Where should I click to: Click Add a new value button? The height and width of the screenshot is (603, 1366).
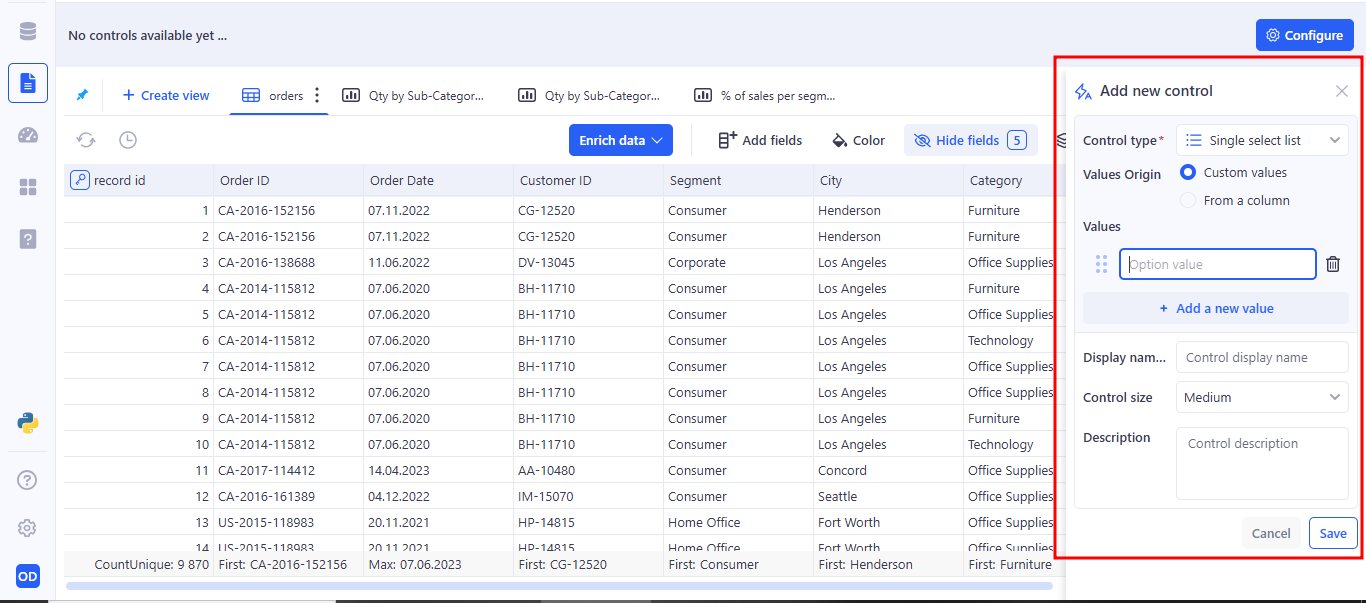(x=1215, y=308)
